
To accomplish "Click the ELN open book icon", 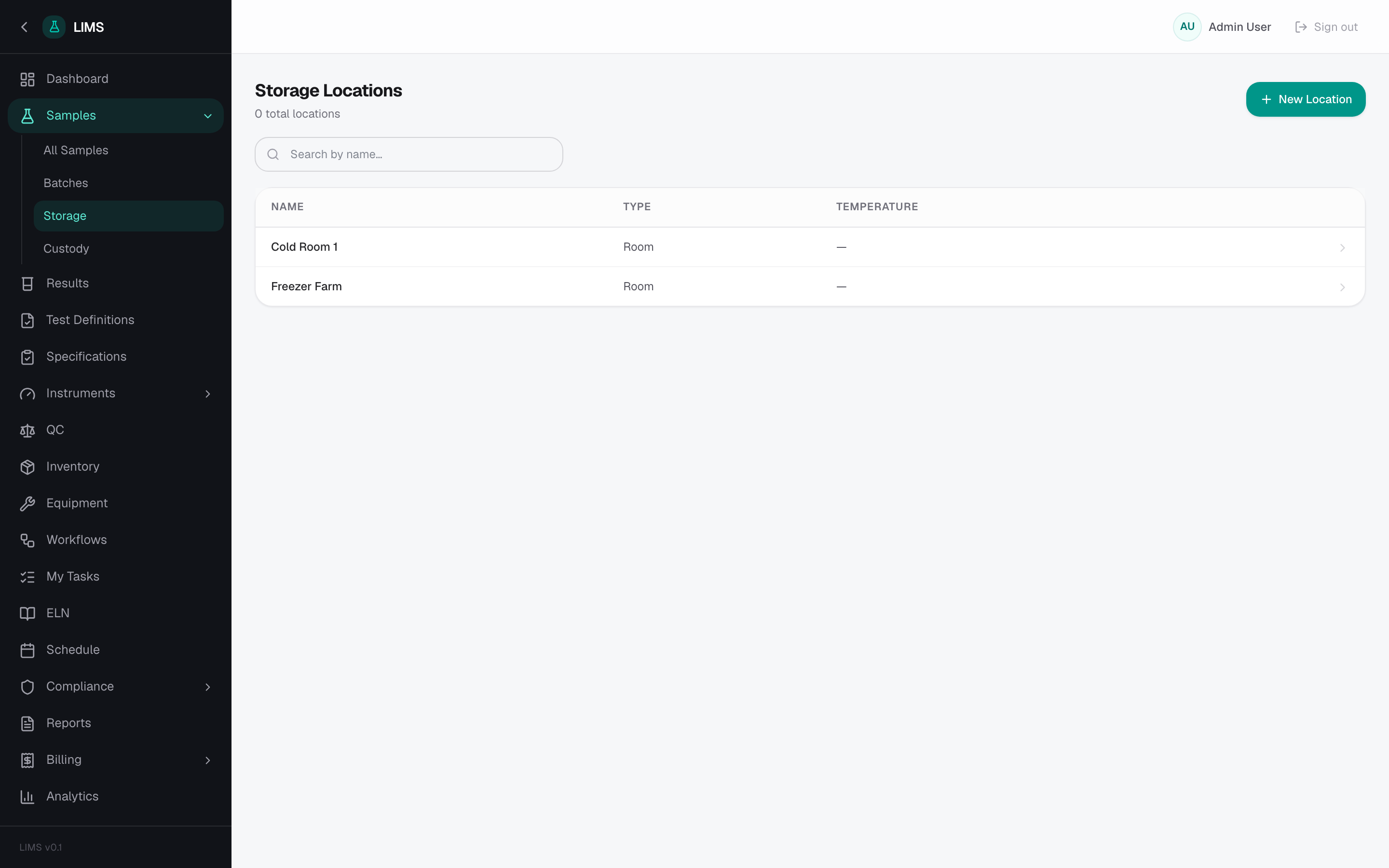I will pyautogui.click(x=27, y=614).
